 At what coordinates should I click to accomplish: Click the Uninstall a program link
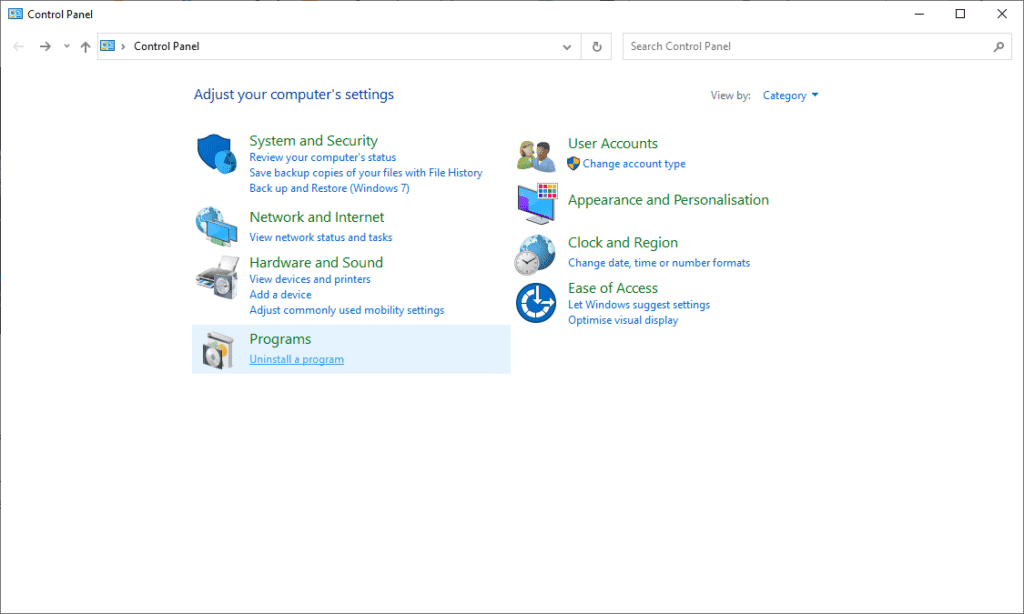[x=296, y=359]
